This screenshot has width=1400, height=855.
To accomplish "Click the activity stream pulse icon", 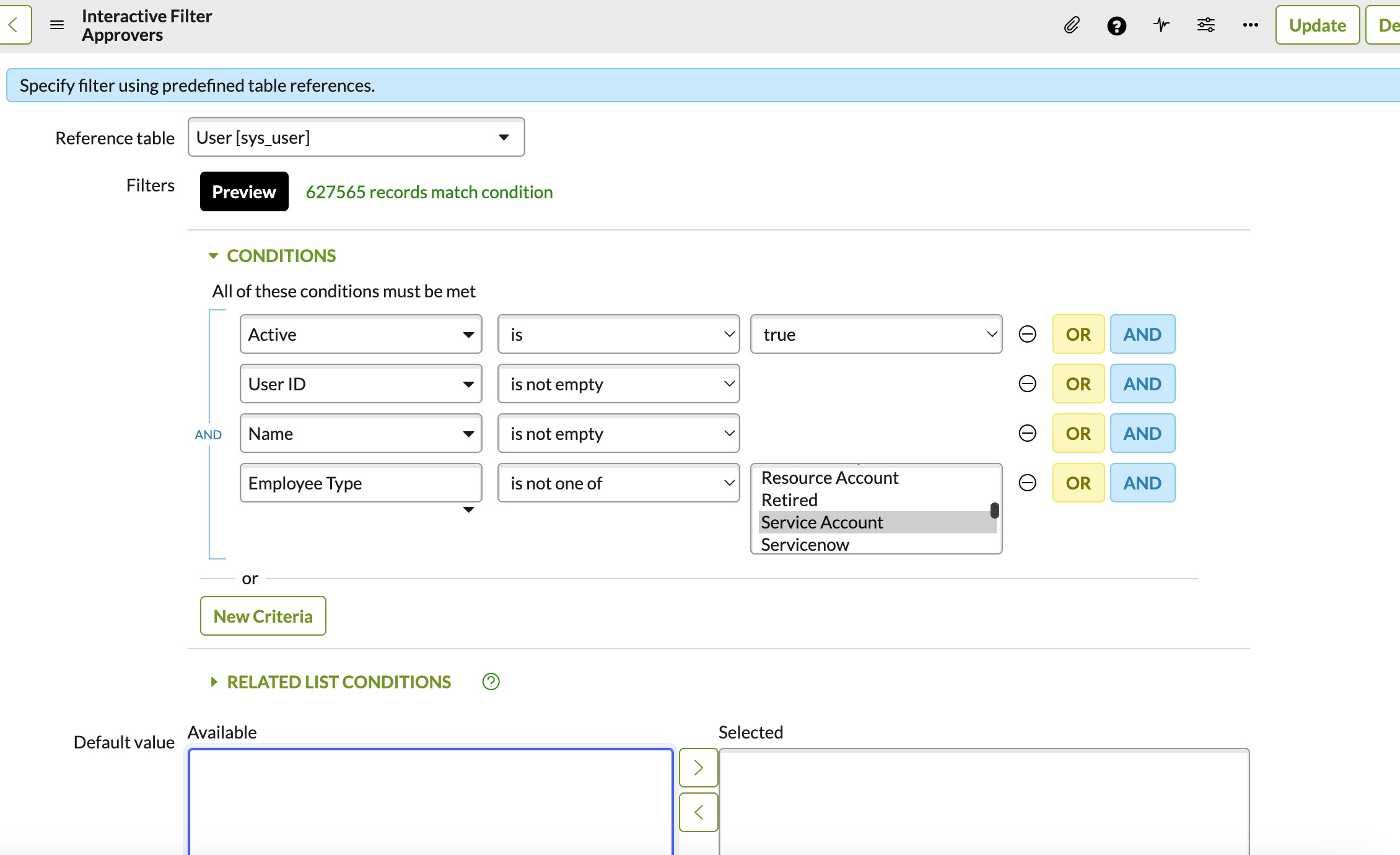I will 1162,25.
